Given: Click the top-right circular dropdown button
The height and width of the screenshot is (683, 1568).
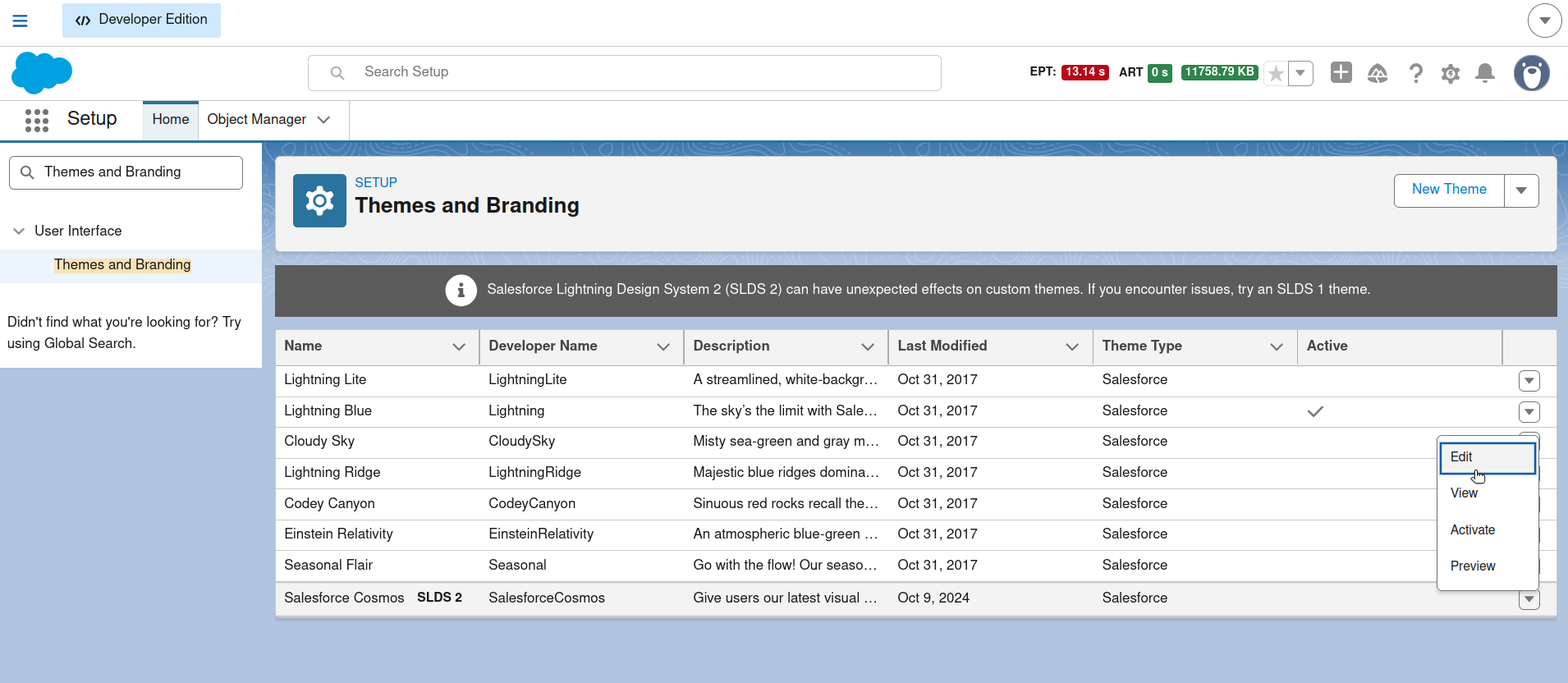Looking at the screenshot, I should [1545, 21].
